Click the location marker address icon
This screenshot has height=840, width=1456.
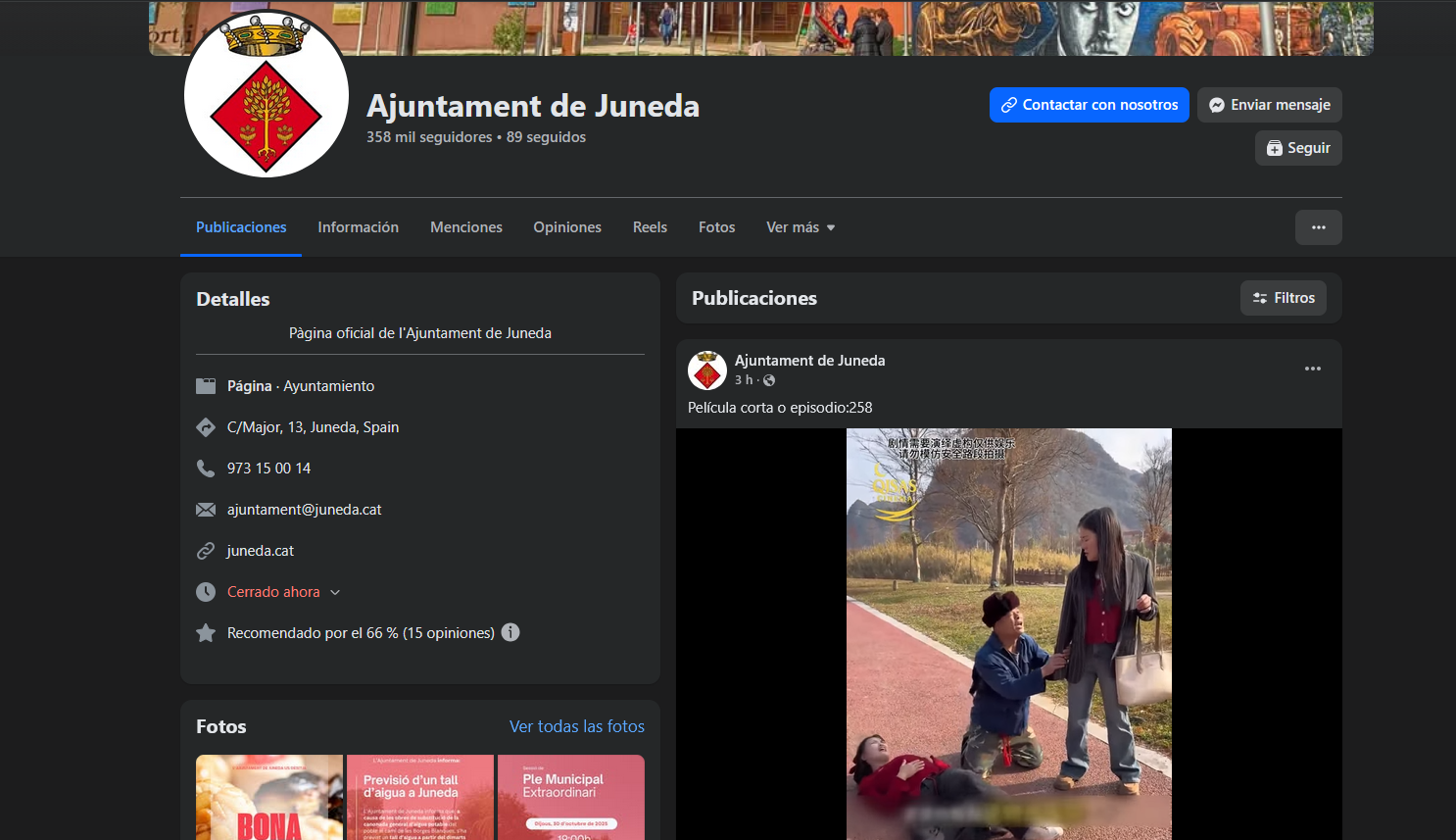206,427
